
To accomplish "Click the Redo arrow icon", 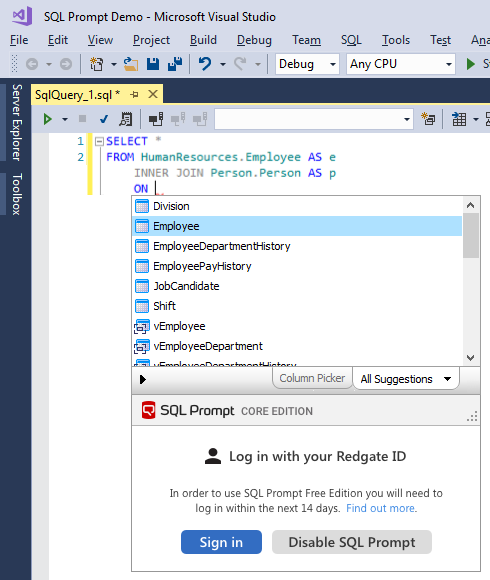I will pyautogui.click(x=240, y=64).
